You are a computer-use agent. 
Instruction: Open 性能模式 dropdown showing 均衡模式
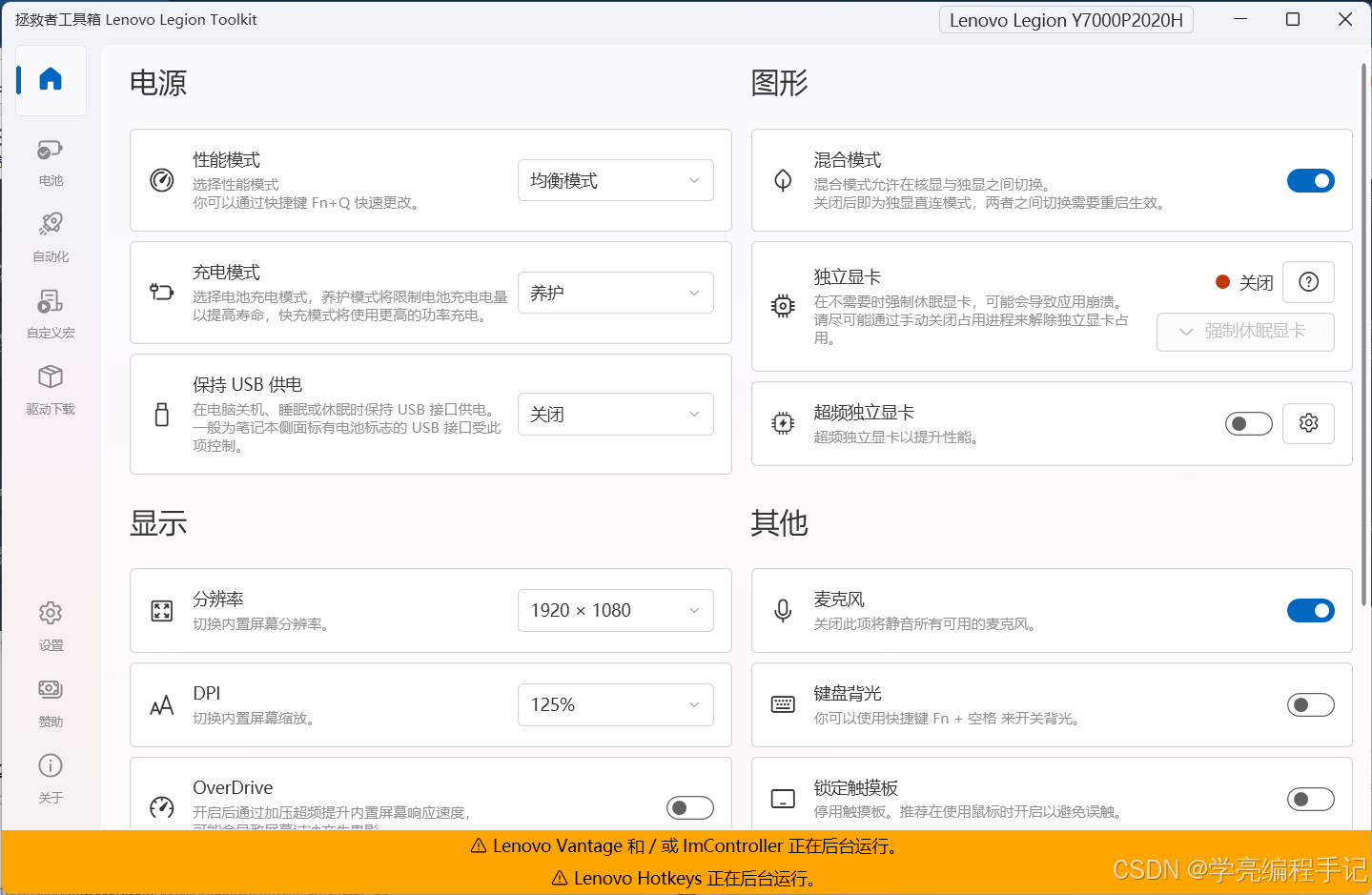pos(616,180)
